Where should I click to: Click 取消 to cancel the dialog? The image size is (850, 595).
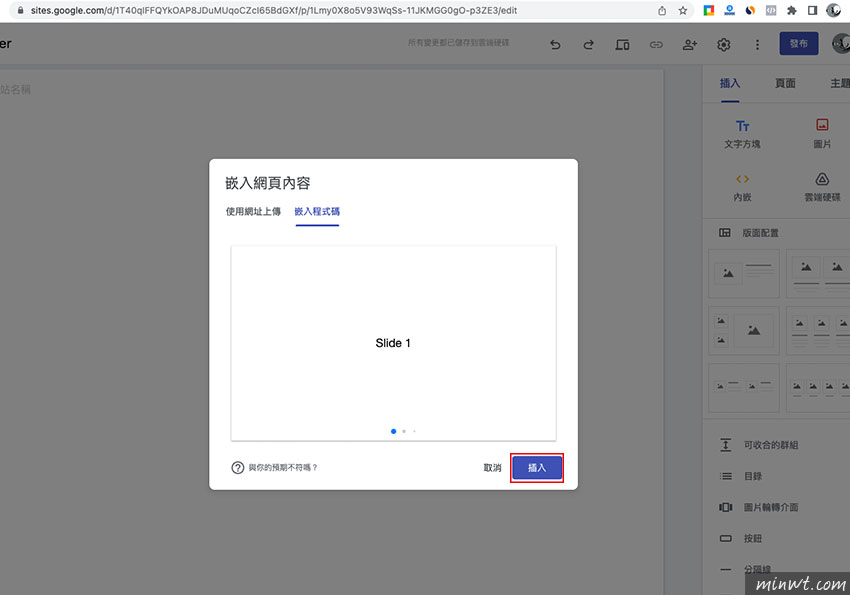(x=492, y=468)
